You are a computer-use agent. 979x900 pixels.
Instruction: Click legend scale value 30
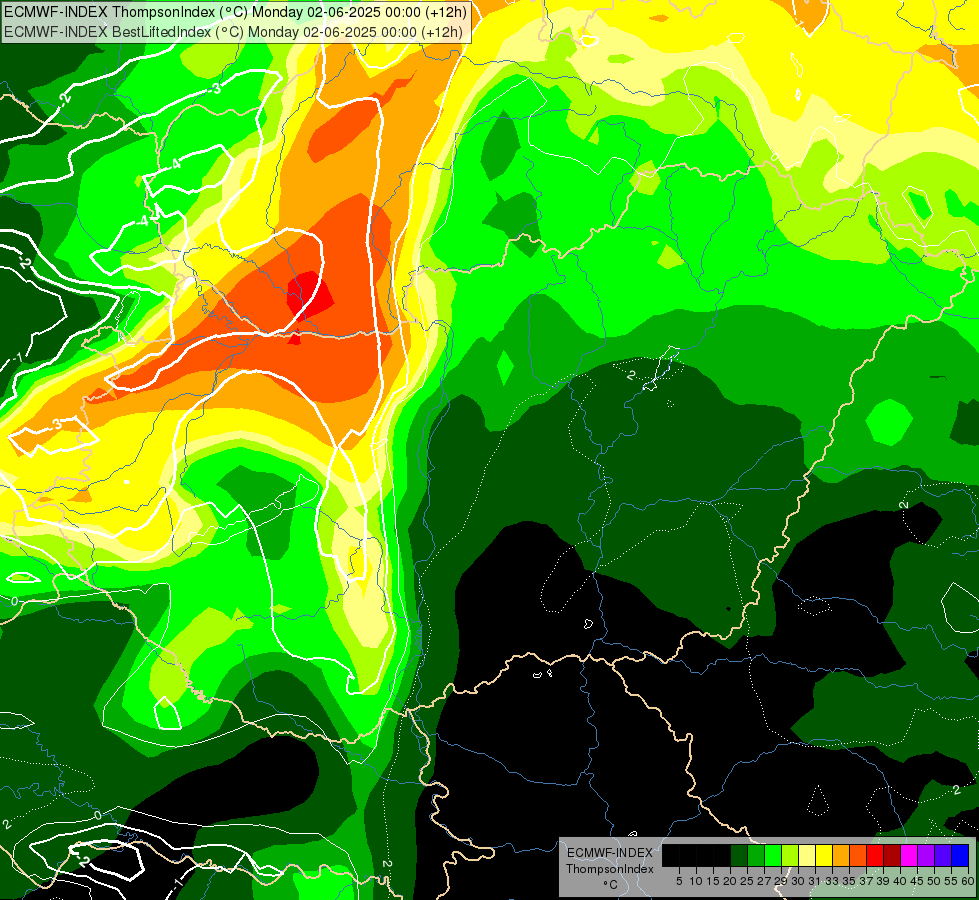pos(799,881)
